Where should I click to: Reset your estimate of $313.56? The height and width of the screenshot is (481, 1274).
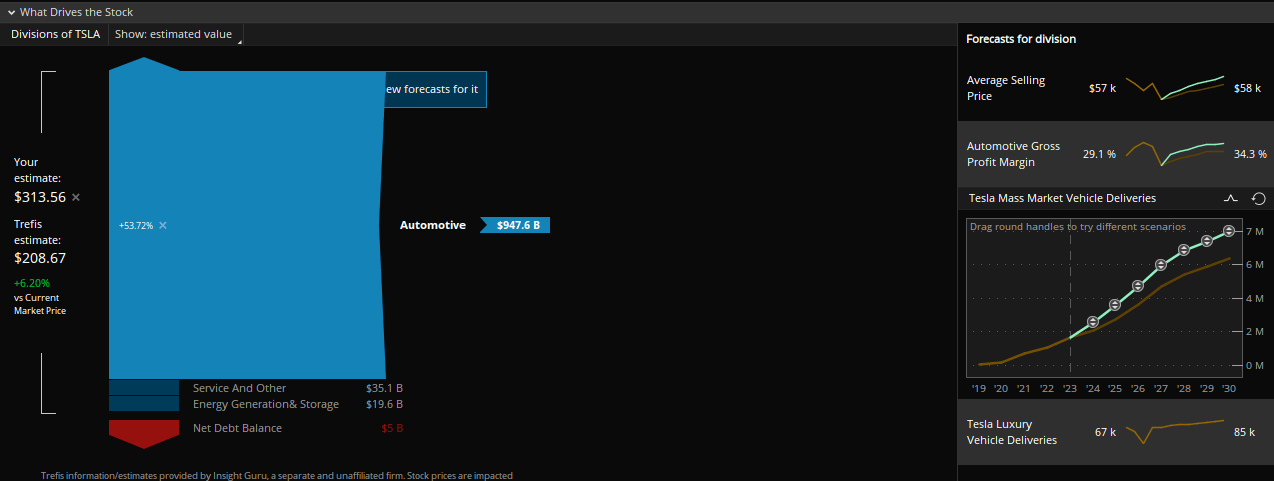click(76, 197)
